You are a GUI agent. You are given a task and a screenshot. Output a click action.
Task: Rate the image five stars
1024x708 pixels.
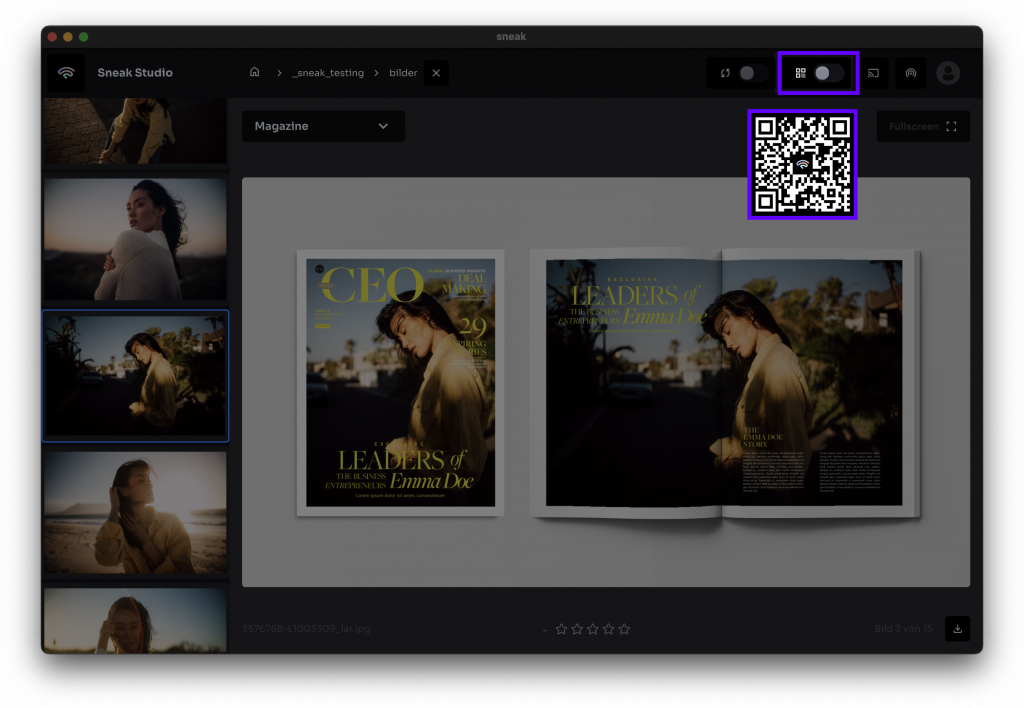[x=624, y=629]
